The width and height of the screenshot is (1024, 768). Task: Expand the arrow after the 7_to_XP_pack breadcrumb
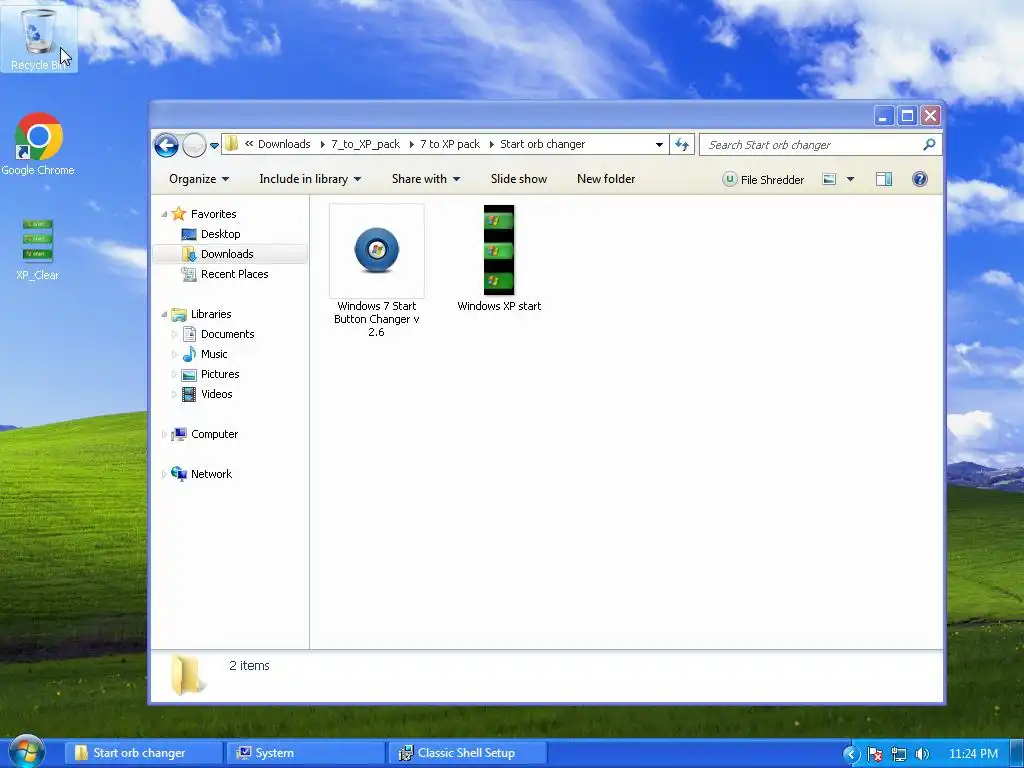tap(411, 144)
